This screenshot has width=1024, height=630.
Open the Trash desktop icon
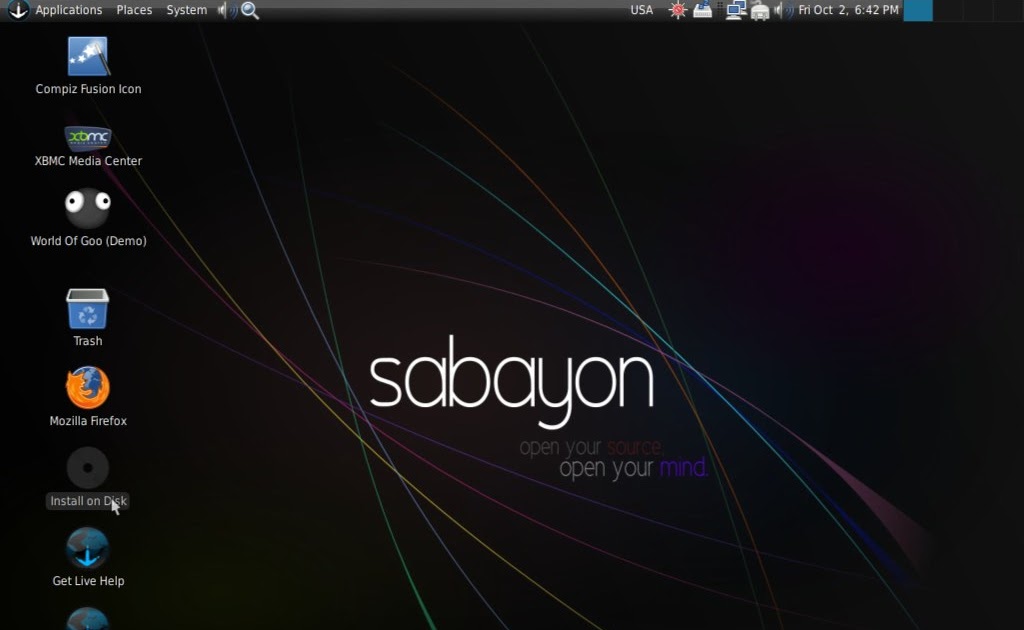pyautogui.click(x=88, y=308)
